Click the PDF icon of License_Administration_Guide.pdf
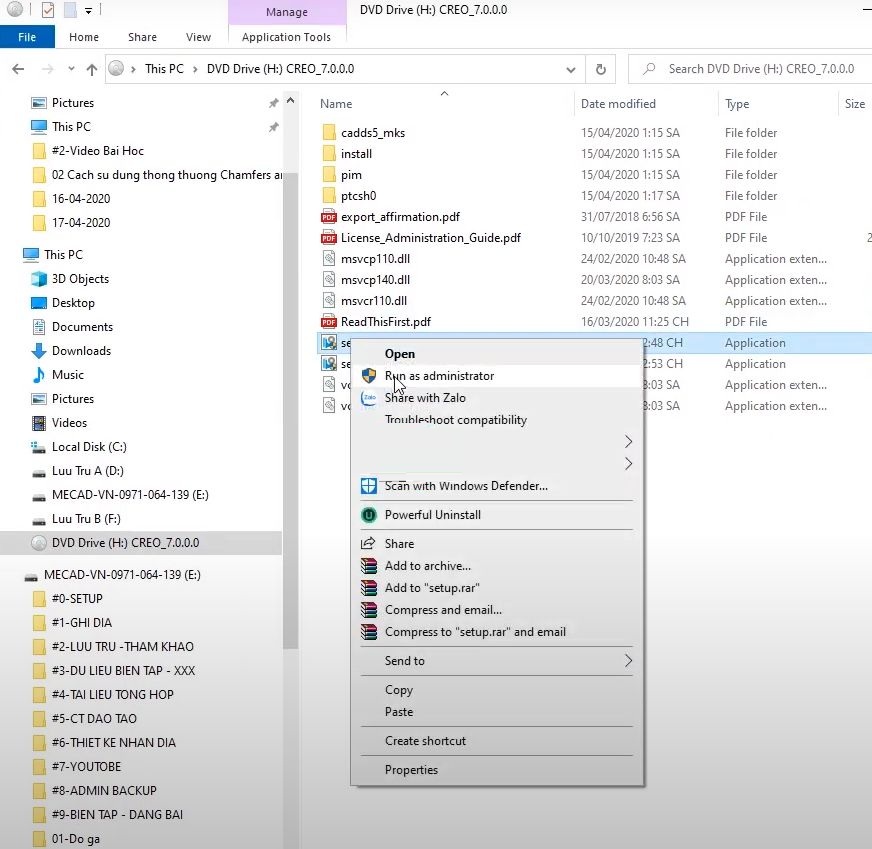The width and height of the screenshot is (872, 849). [x=329, y=238]
